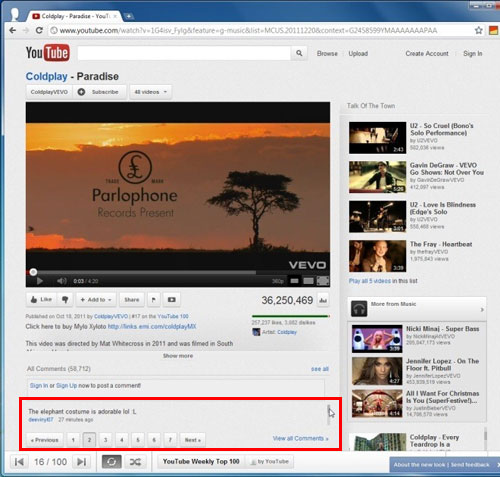
Task: Close the Coldplay - Paradise tab
Action: [115, 16]
